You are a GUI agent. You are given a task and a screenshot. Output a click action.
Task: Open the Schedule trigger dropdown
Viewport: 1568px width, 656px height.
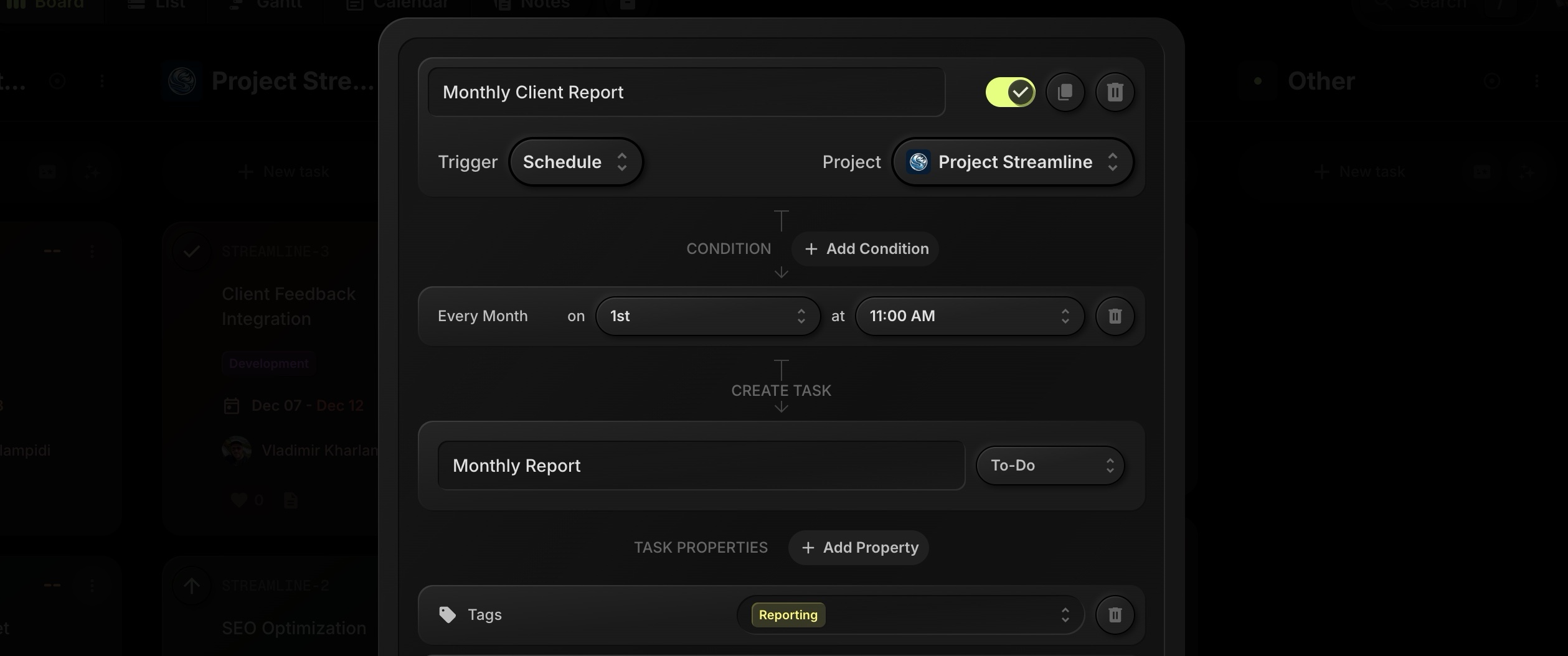574,161
